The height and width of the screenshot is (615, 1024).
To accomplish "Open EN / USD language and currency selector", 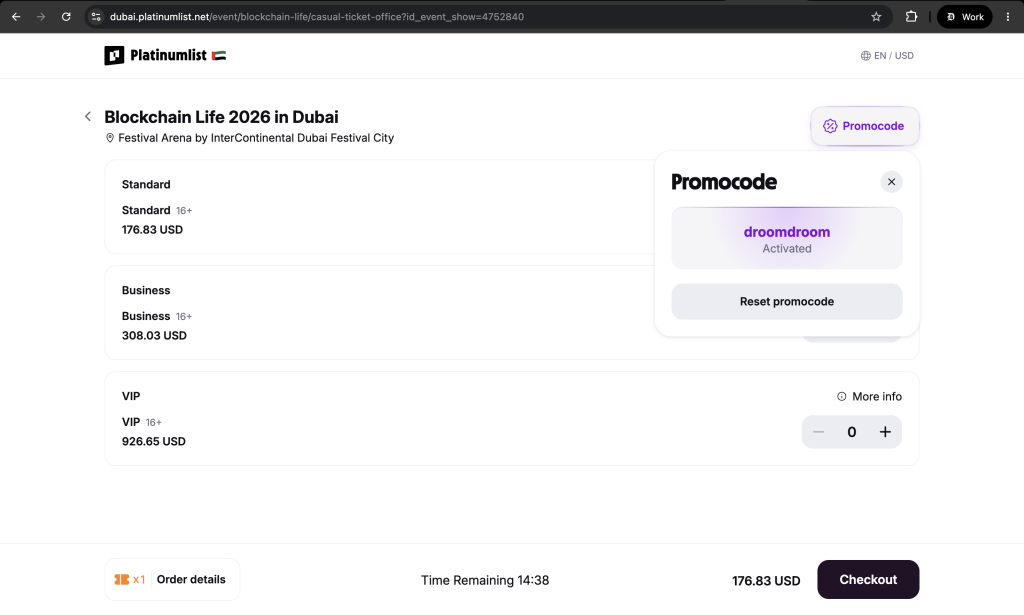I will pos(887,55).
